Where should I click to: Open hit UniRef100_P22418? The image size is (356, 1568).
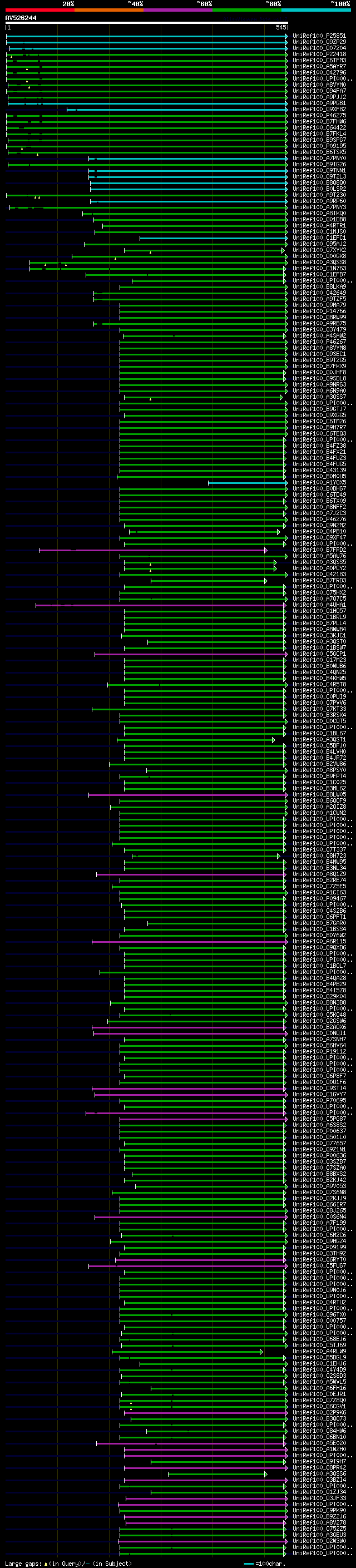(x=319, y=54)
